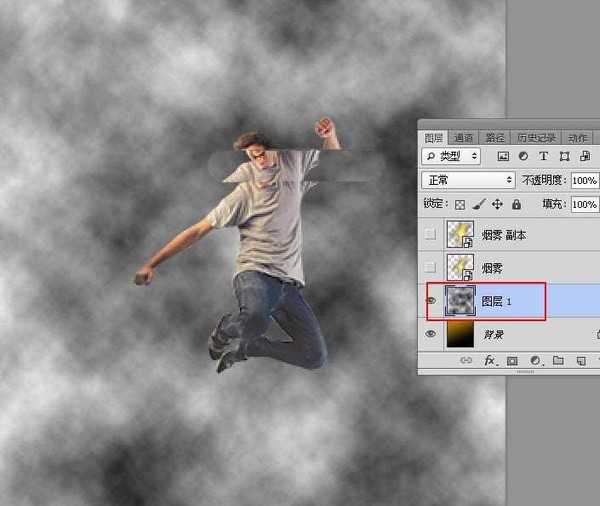Viewport: 600px width, 506px height.
Task: Lock layer position move icon
Action: point(497,204)
